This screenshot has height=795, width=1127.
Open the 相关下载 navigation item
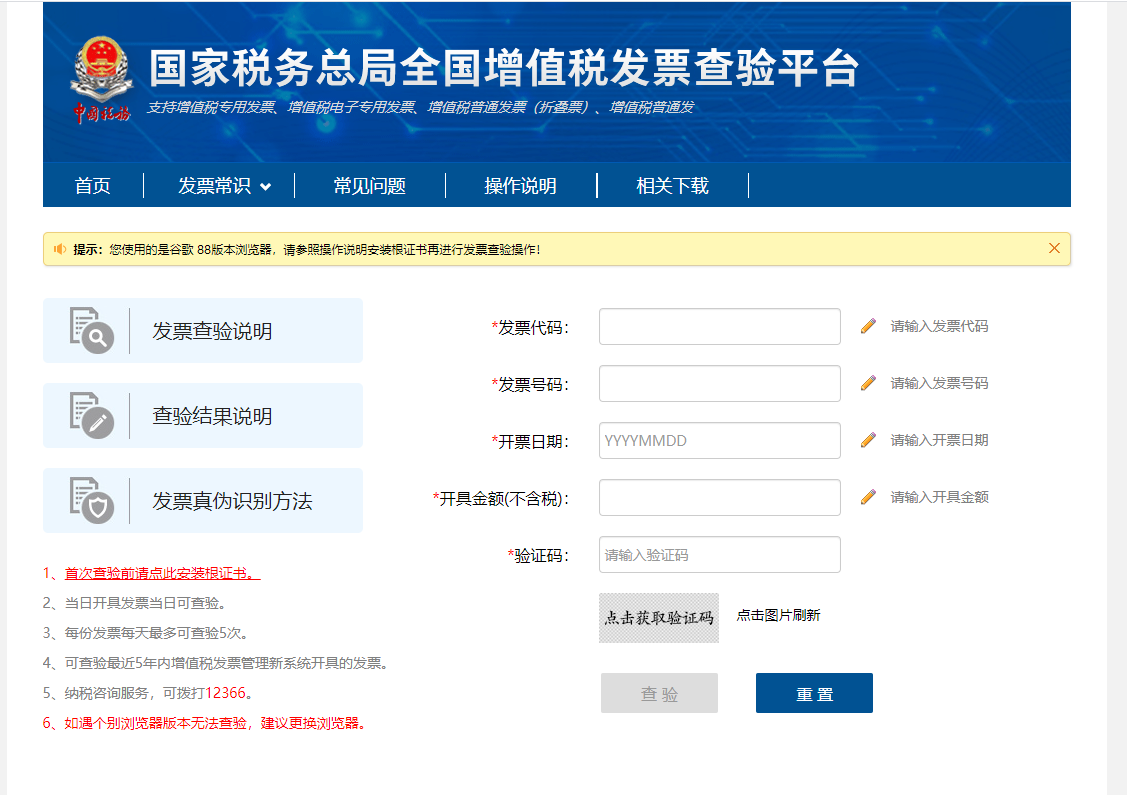672,186
